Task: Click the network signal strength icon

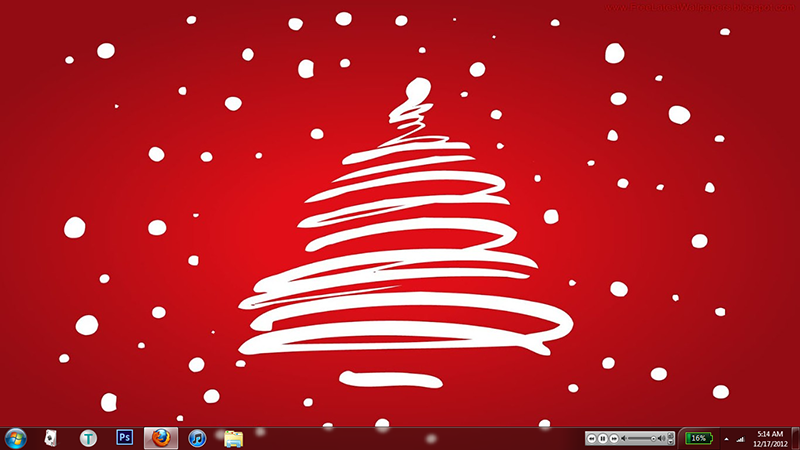Action: (x=740, y=438)
